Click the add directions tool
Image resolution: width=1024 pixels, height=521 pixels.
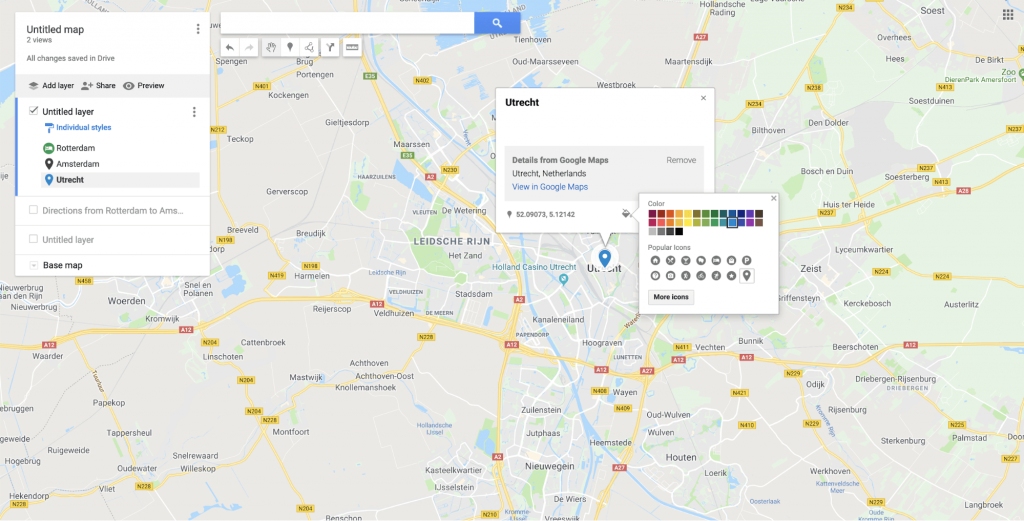coord(330,47)
